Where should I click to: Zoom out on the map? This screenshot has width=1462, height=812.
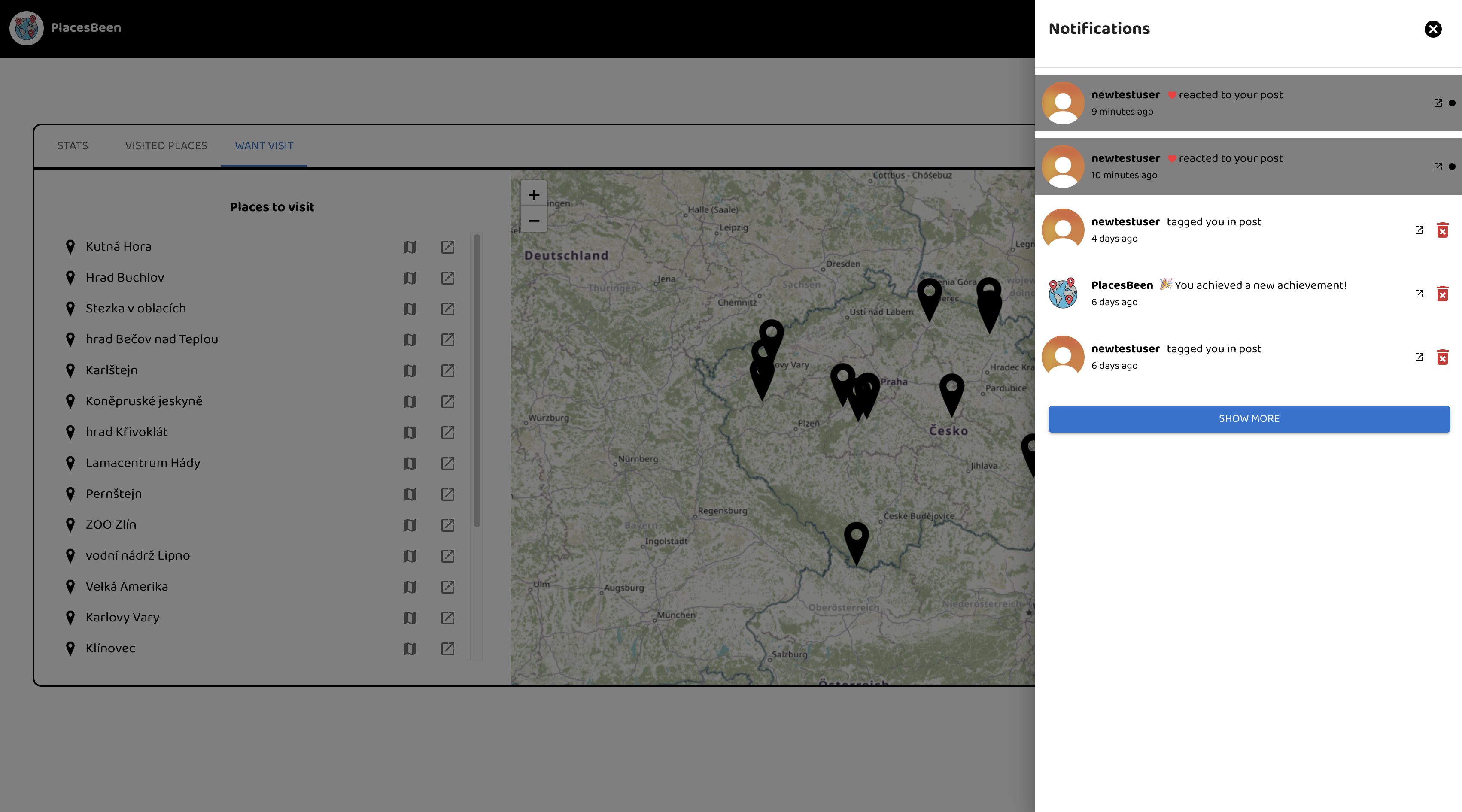point(534,220)
